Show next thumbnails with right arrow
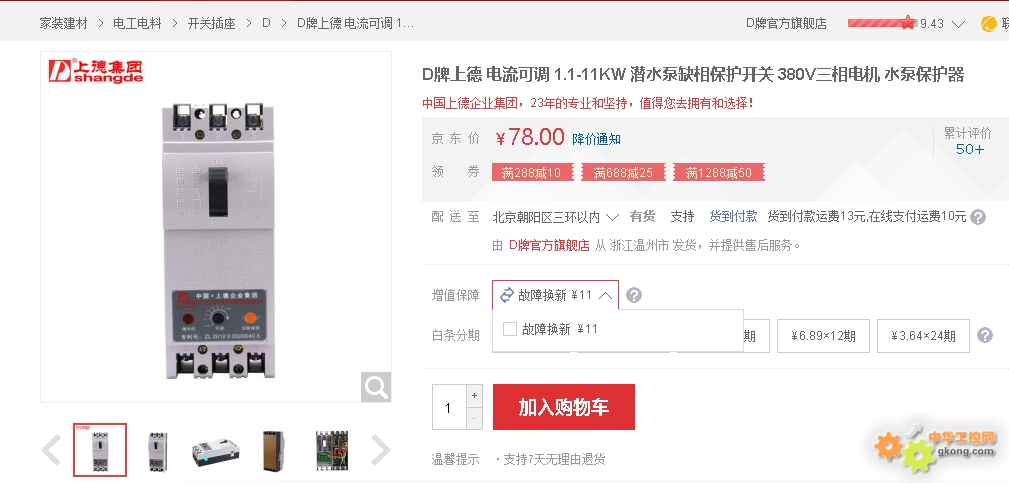Image resolution: width=1009 pixels, height=483 pixels. (380, 450)
